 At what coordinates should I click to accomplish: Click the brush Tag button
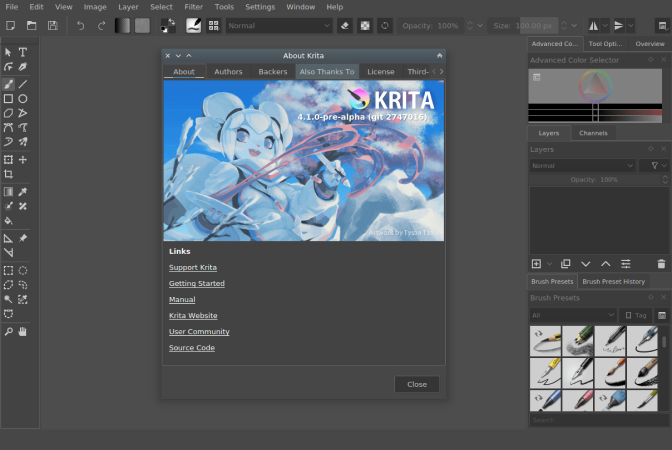(x=636, y=315)
